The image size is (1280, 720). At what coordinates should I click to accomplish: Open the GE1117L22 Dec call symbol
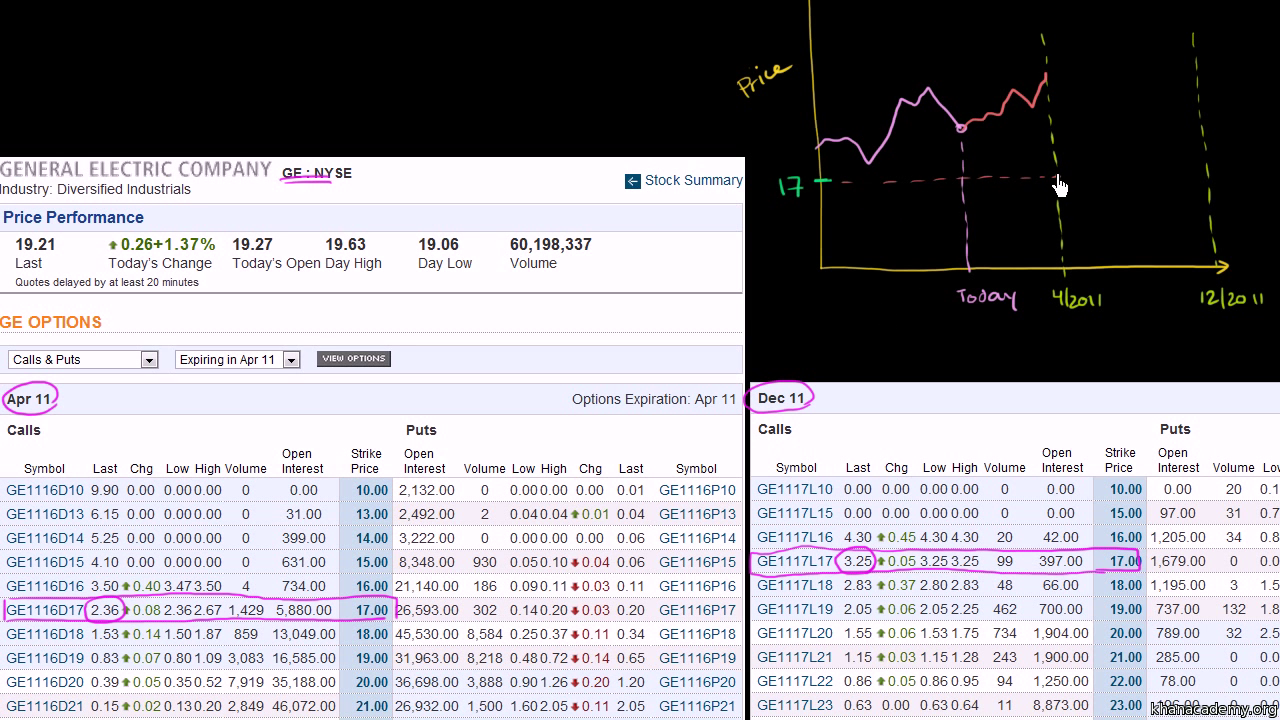pyautogui.click(x=795, y=681)
